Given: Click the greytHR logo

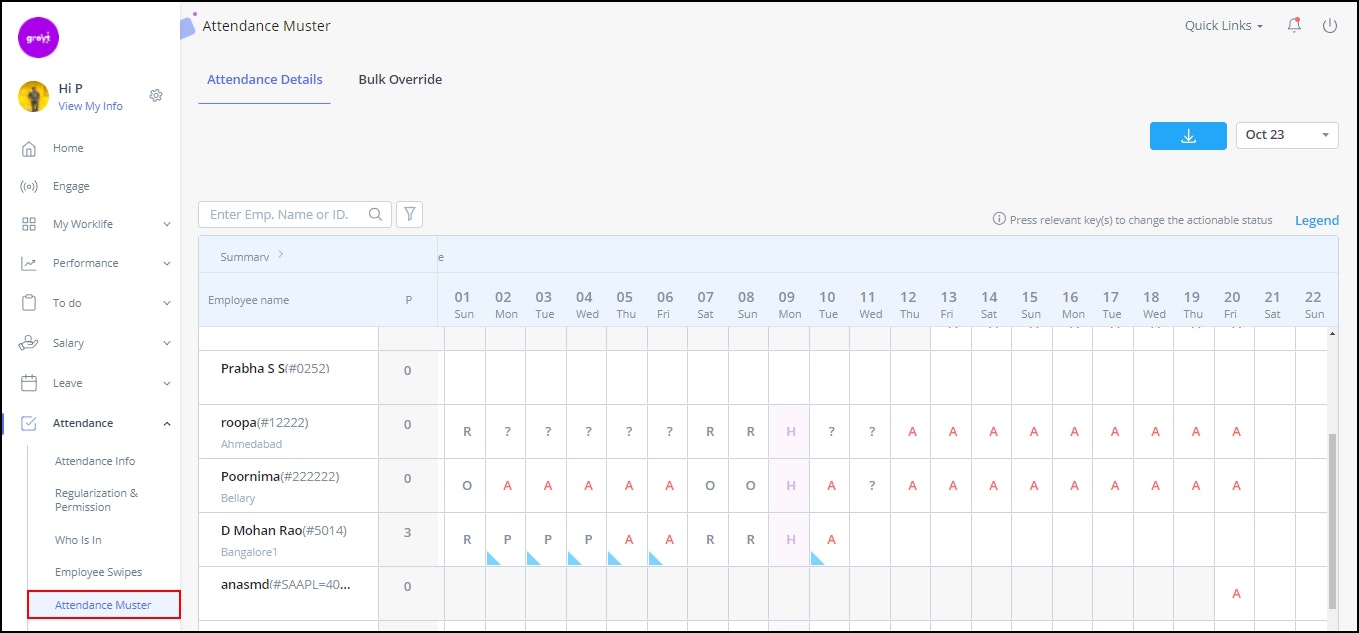Looking at the screenshot, I should tap(39, 38).
